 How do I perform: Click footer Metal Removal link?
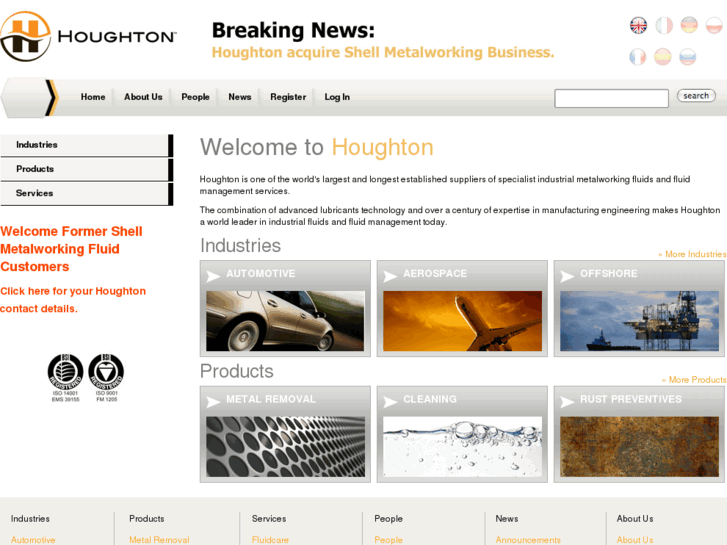tap(159, 540)
